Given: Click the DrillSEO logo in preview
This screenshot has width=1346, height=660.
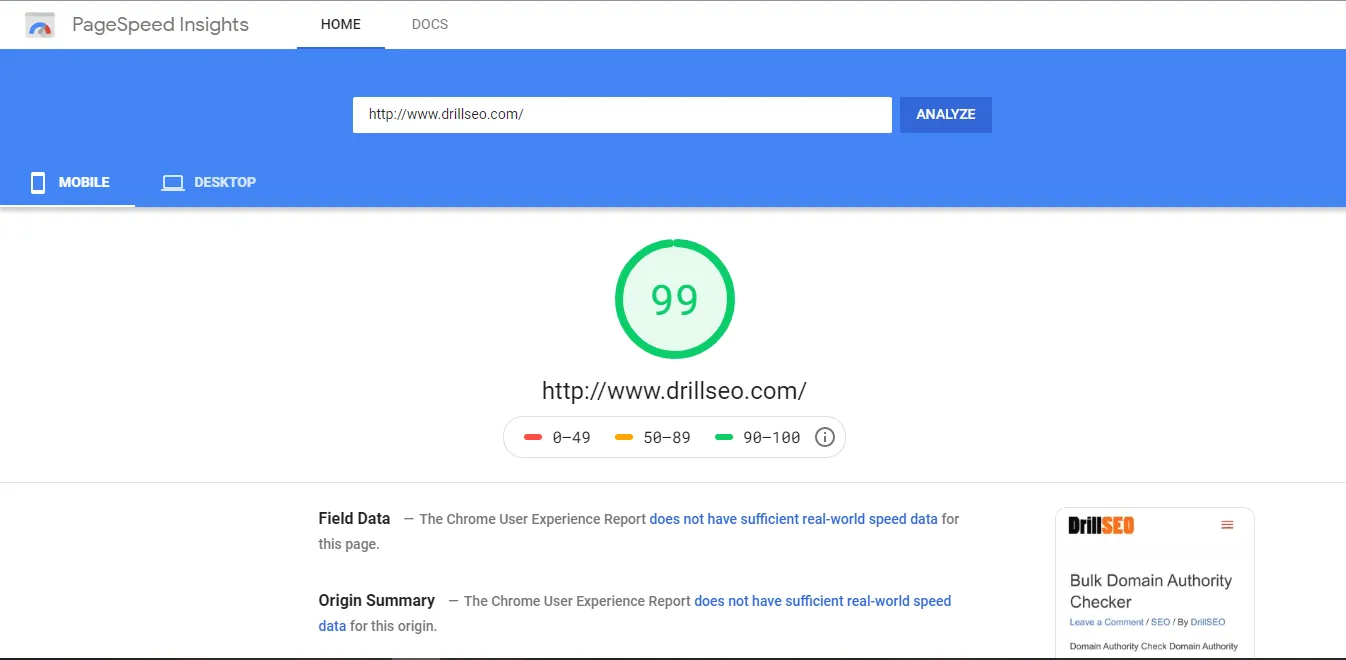Looking at the screenshot, I should (x=1101, y=525).
